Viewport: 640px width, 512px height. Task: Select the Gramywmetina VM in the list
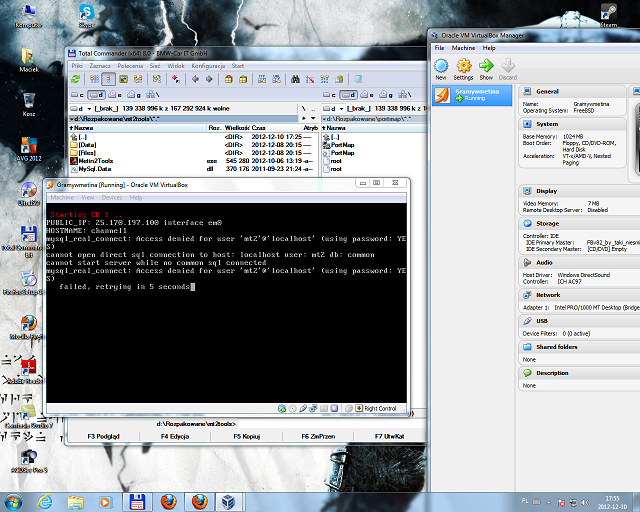472,95
